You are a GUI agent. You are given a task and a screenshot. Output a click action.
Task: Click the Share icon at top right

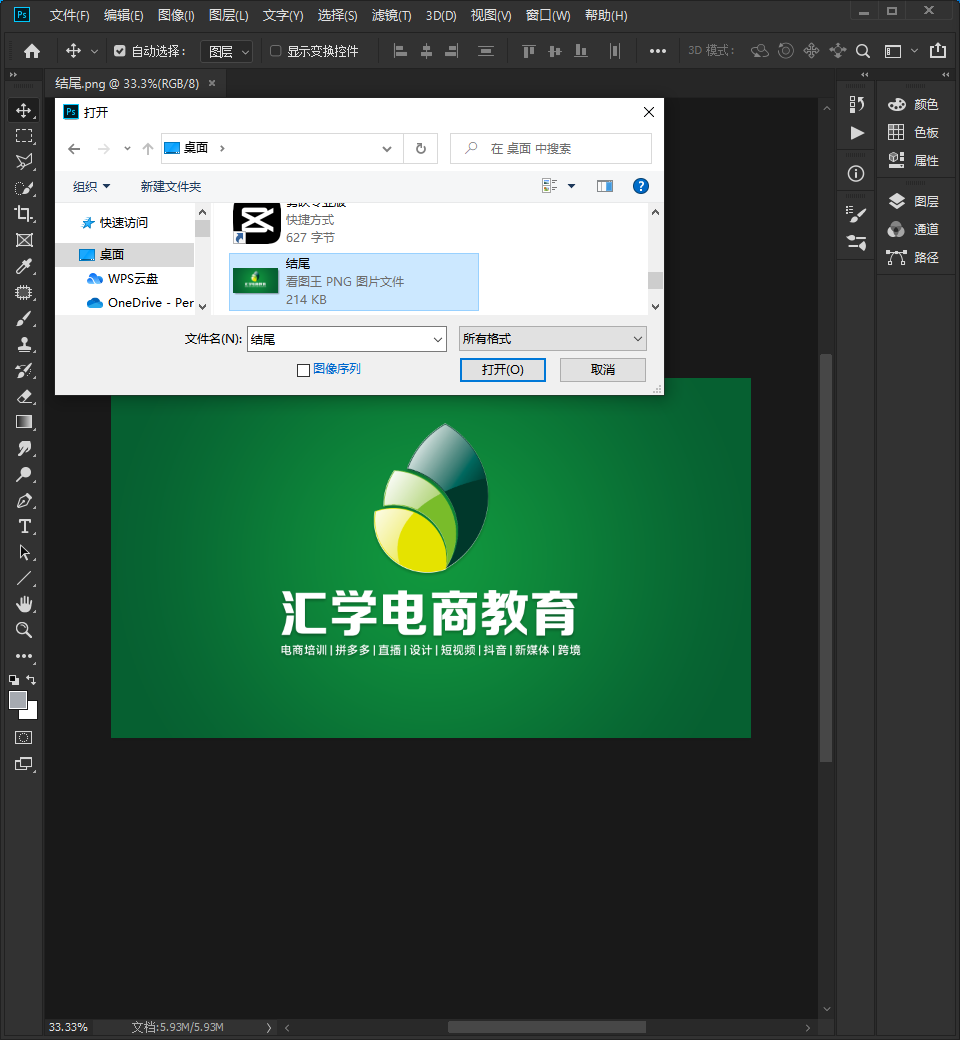pyautogui.click(x=937, y=50)
